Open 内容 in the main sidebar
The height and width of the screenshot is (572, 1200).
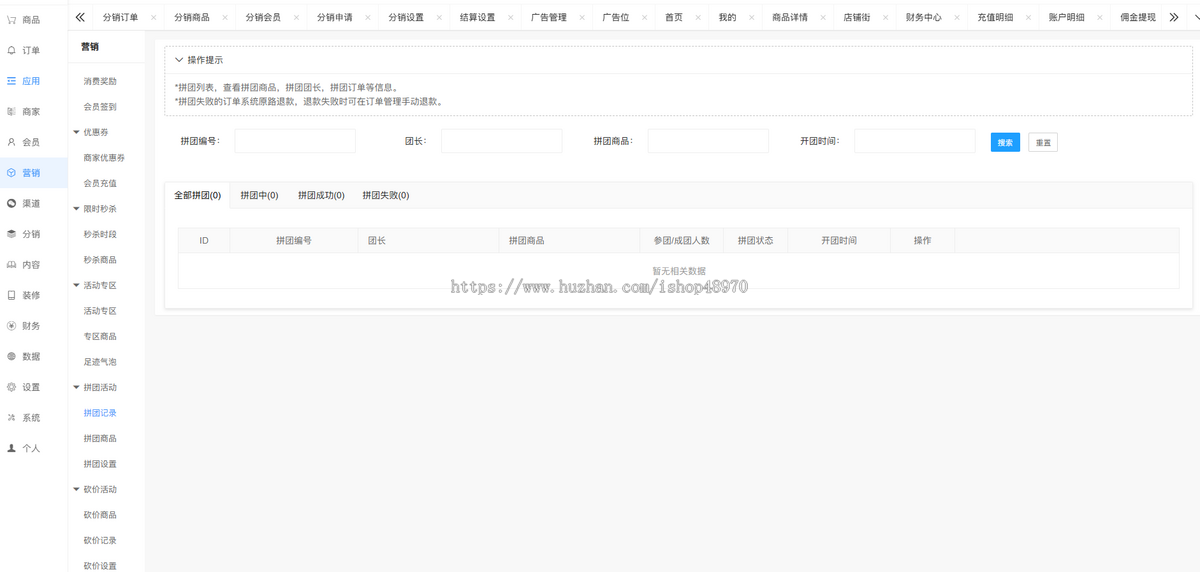30,265
